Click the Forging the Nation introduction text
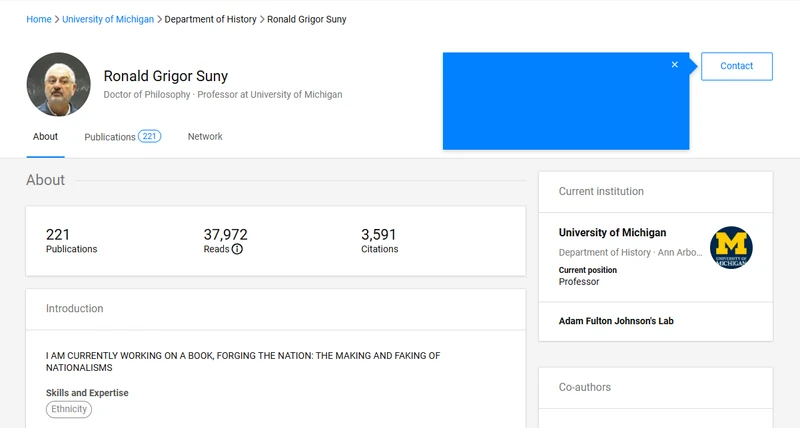 [243, 362]
